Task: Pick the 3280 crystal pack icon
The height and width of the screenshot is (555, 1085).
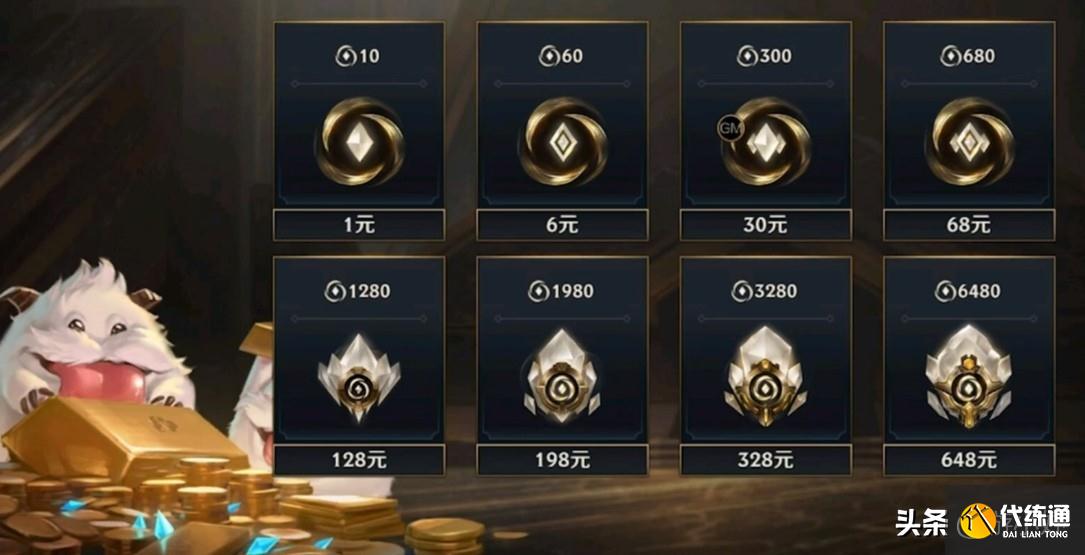Action: [766, 376]
